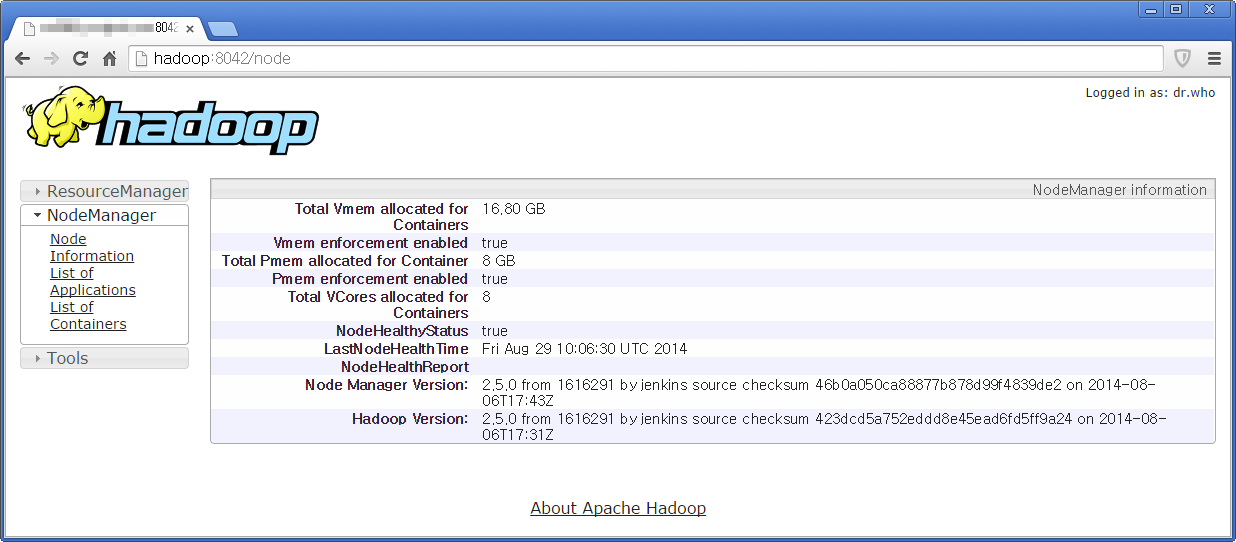Open the Node Information link

coord(92,247)
